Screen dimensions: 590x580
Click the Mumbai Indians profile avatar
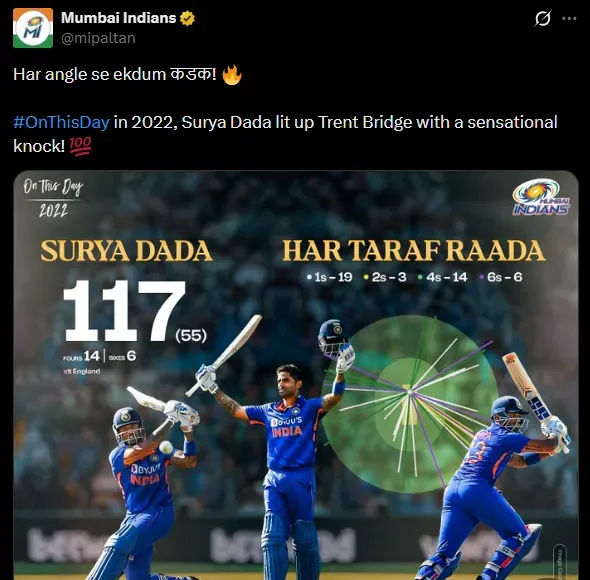(33, 28)
